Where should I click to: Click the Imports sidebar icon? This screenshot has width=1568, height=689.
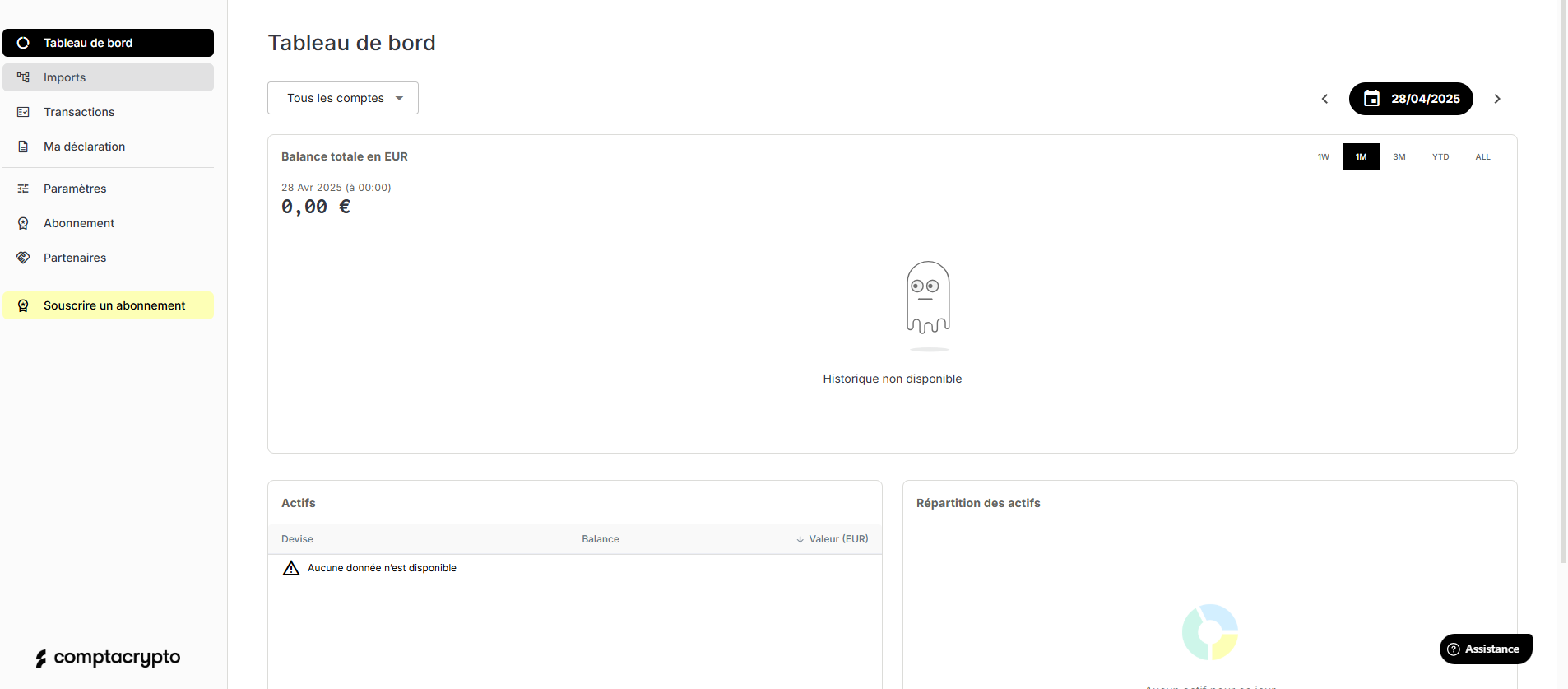(x=23, y=77)
